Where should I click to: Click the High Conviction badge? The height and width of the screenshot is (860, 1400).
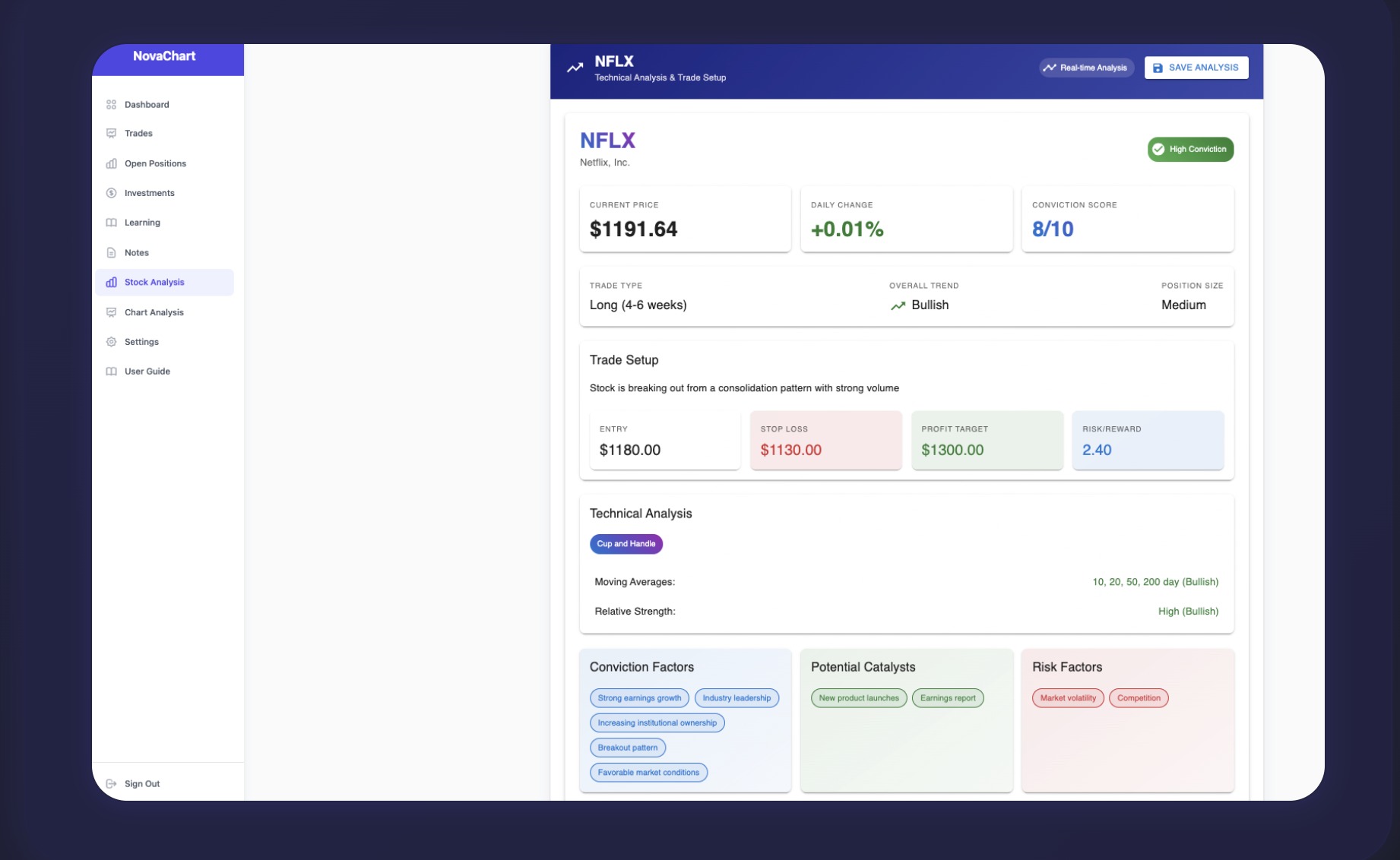[1190, 150]
